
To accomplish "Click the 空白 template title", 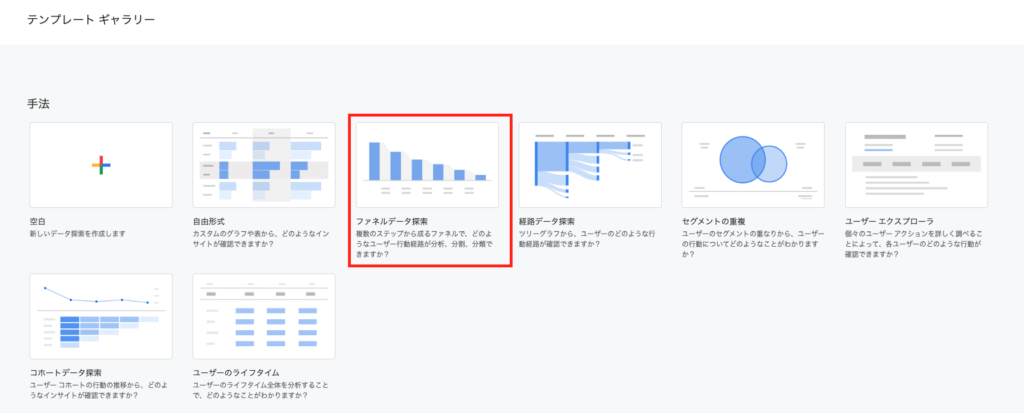I will (x=38, y=222).
